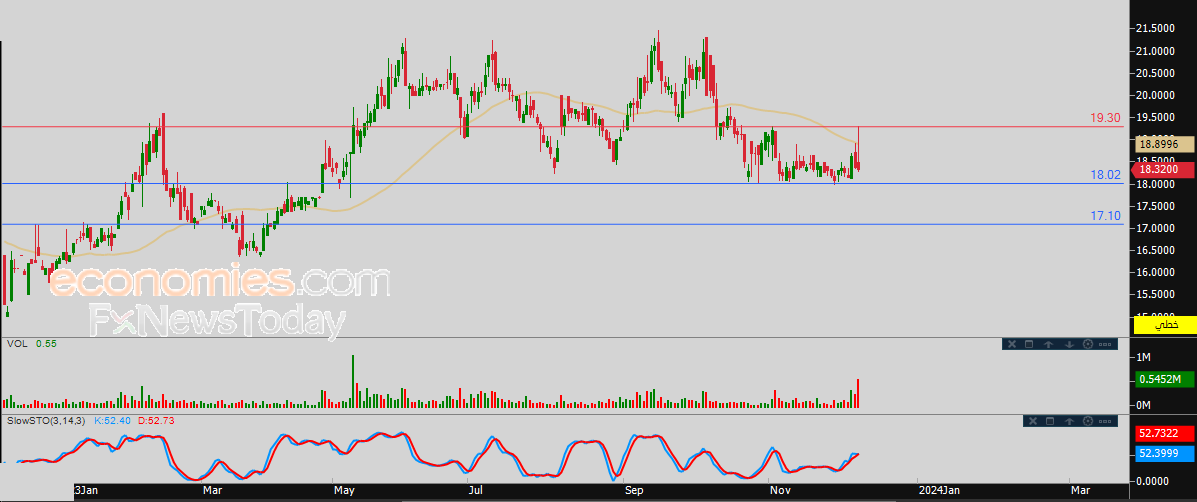This screenshot has width=1197, height=502.
Task: Click the yellow Arabic scale-type label
Action: [x=1165, y=324]
